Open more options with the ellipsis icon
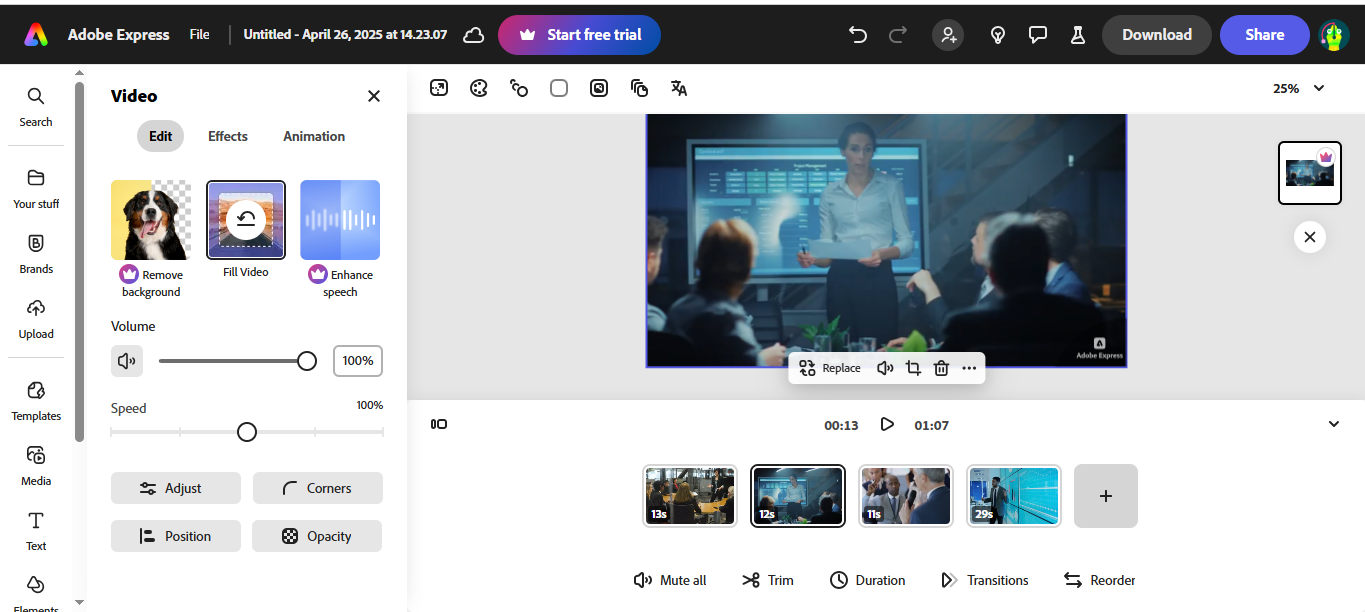 [969, 368]
